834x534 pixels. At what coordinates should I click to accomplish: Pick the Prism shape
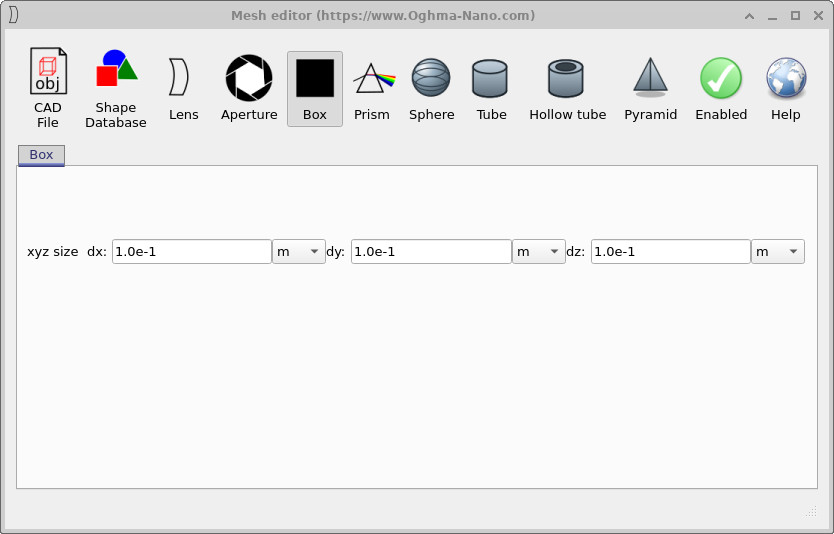click(x=372, y=88)
